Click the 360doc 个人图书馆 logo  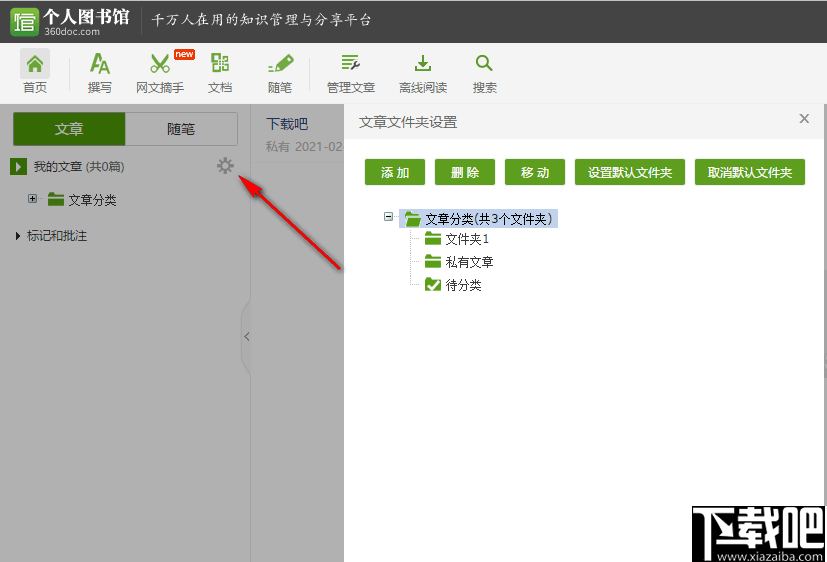pyautogui.click(x=70, y=21)
